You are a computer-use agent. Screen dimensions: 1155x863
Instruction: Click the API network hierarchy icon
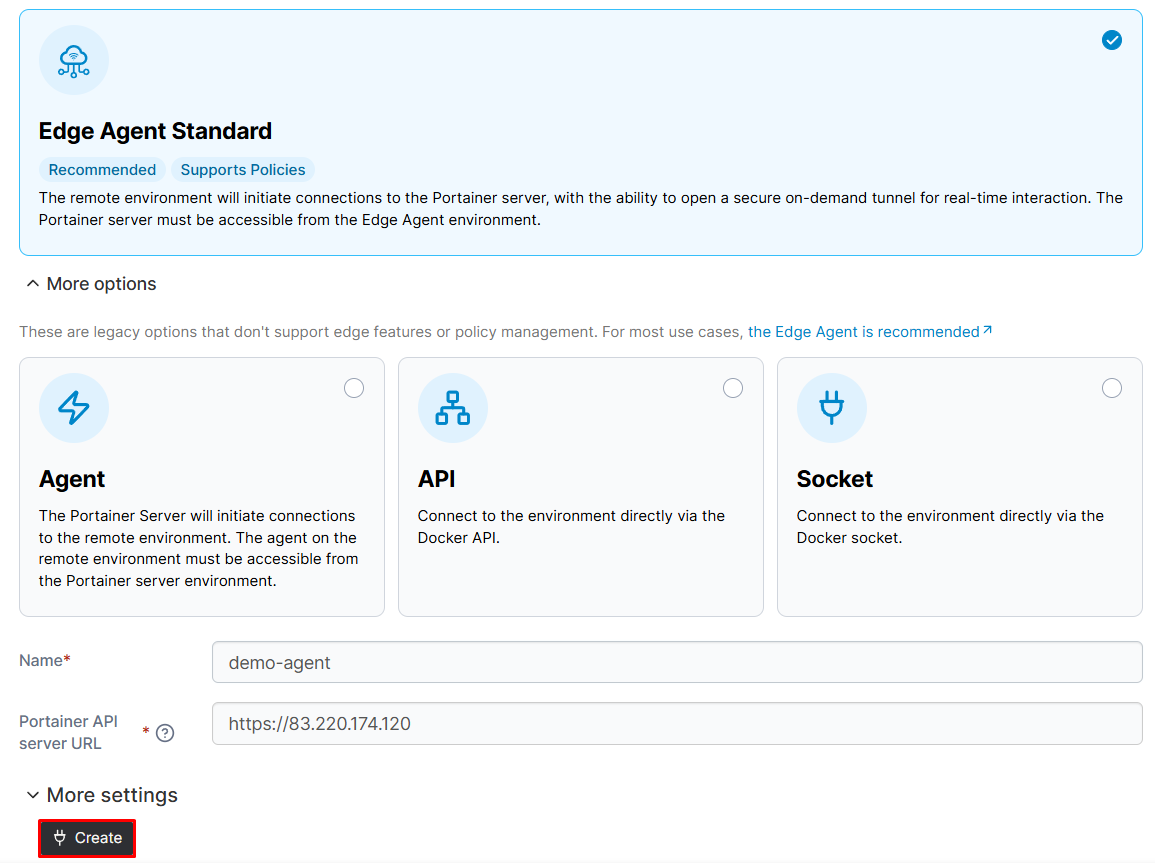tap(452, 408)
